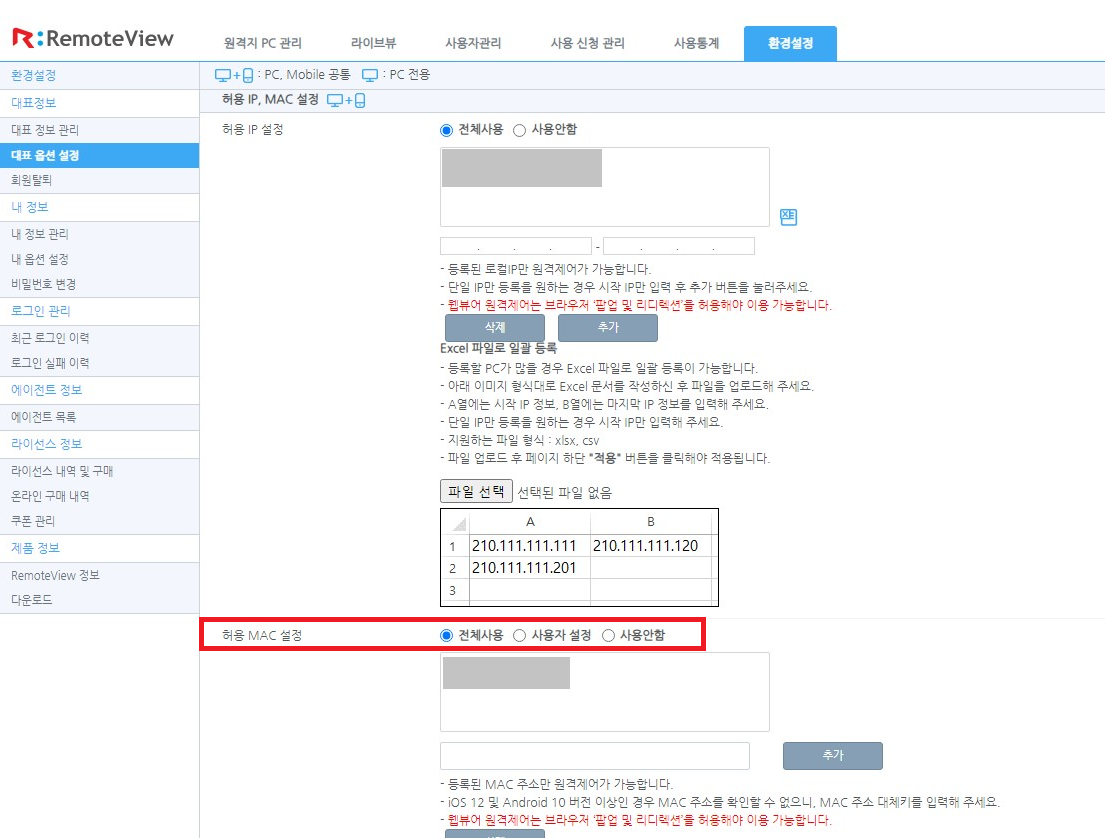1106x838 pixels.
Task: Click the 추가 button below the IP range inputs
Action: click(608, 327)
